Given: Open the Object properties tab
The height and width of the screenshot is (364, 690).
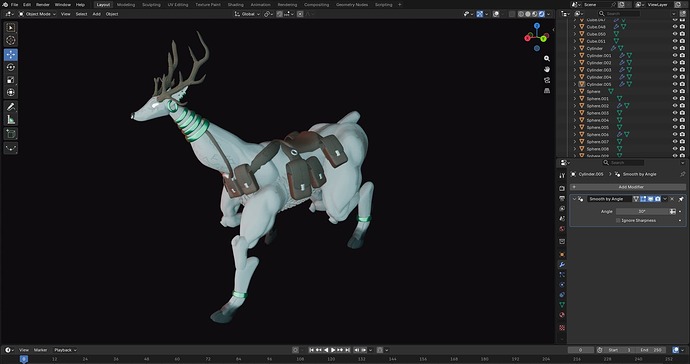Looking at the screenshot, I should click(562, 254).
